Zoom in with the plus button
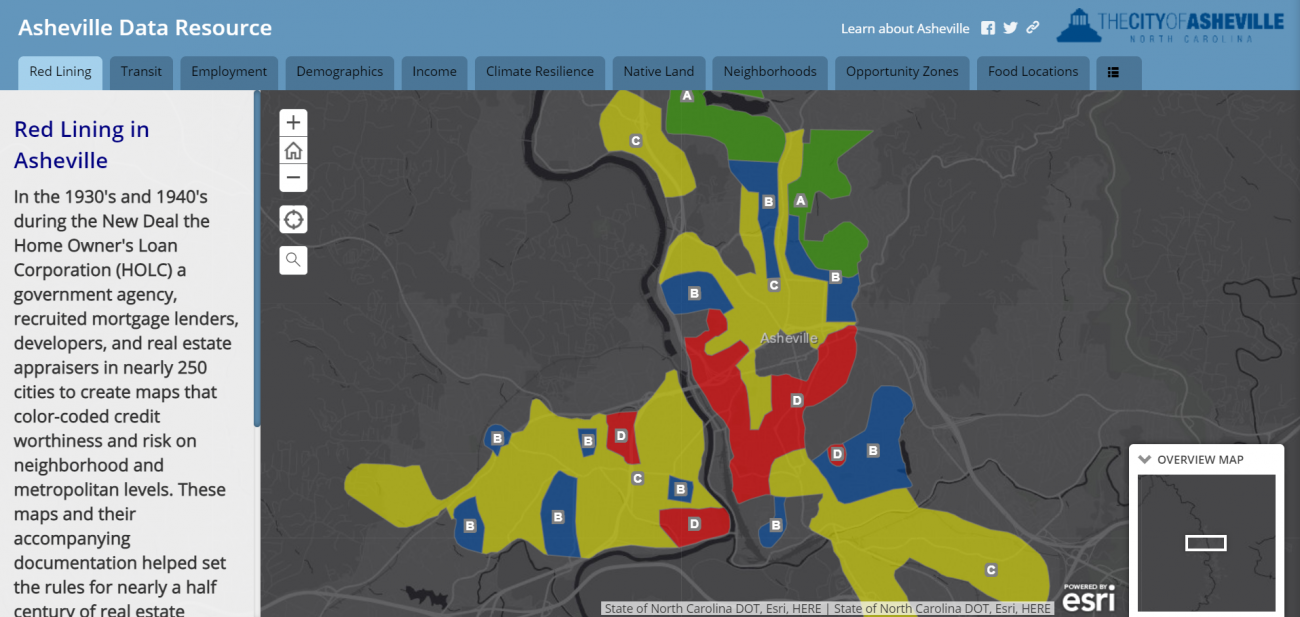The height and width of the screenshot is (617, 1300). click(293, 123)
